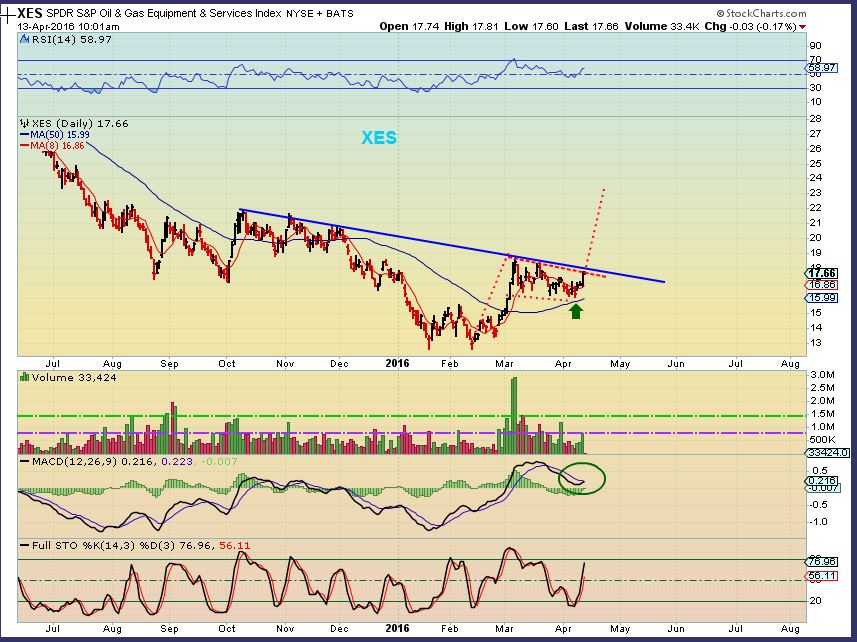
Task: Click the 33424.0 volume axis tag
Action: tap(827, 453)
